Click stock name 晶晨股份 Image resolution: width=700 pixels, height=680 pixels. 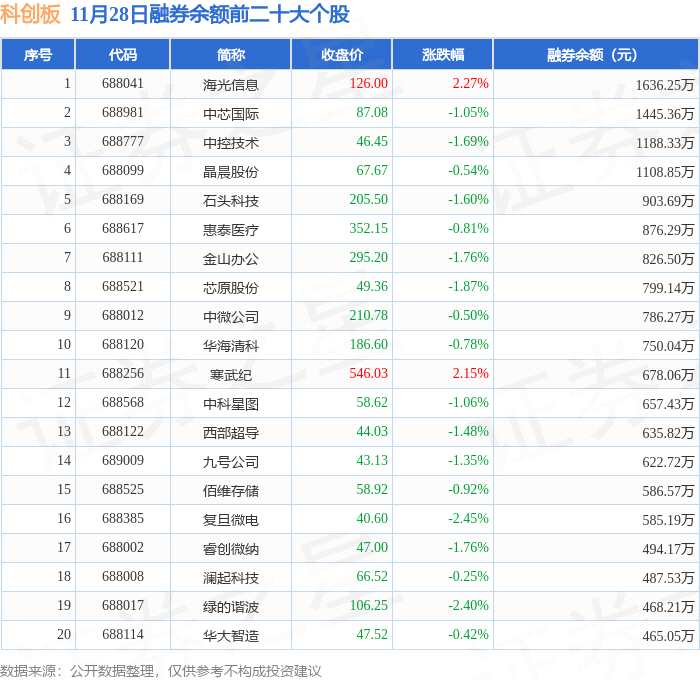pos(231,172)
